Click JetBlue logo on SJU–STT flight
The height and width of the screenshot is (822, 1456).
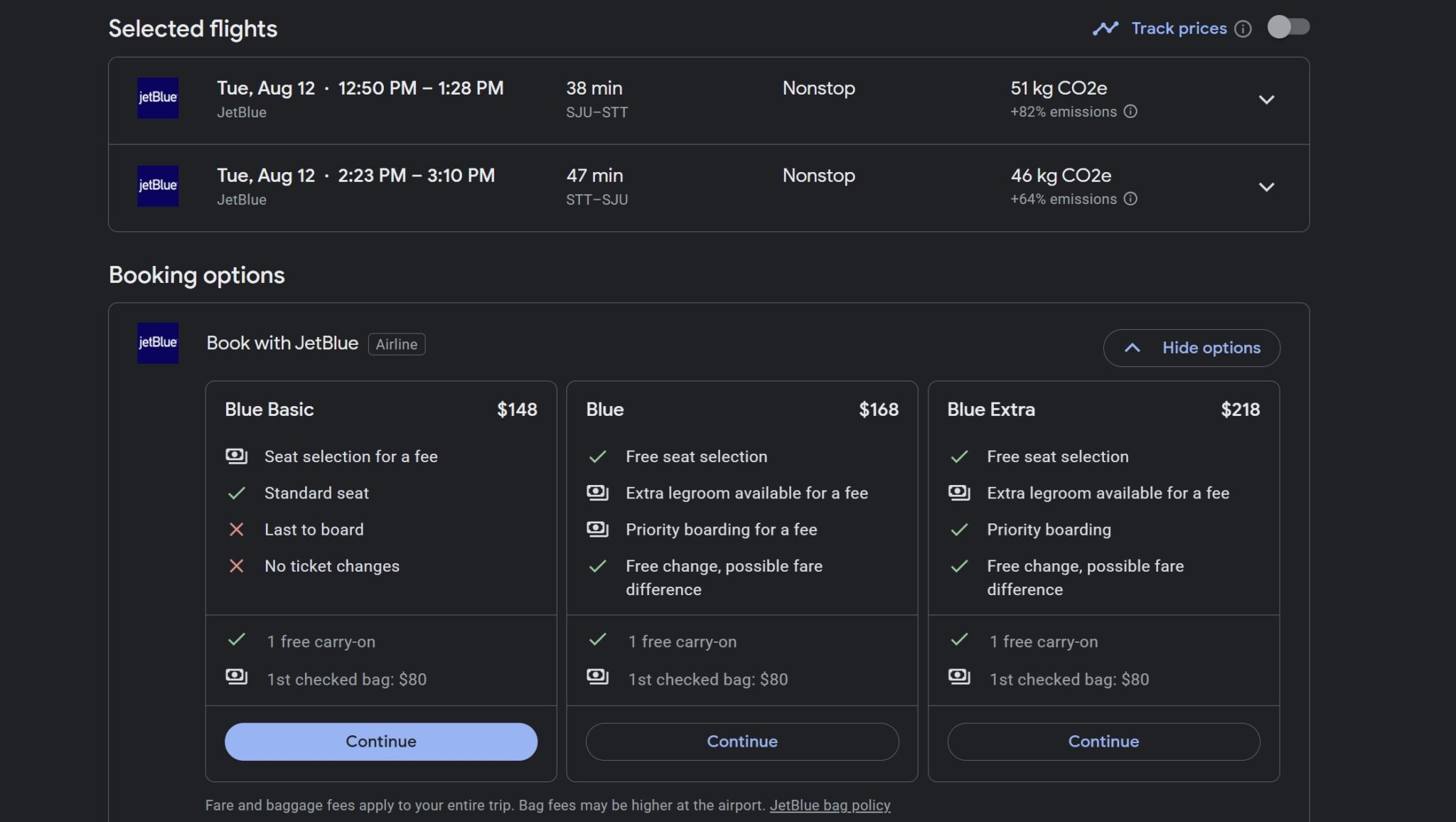(158, 98)
